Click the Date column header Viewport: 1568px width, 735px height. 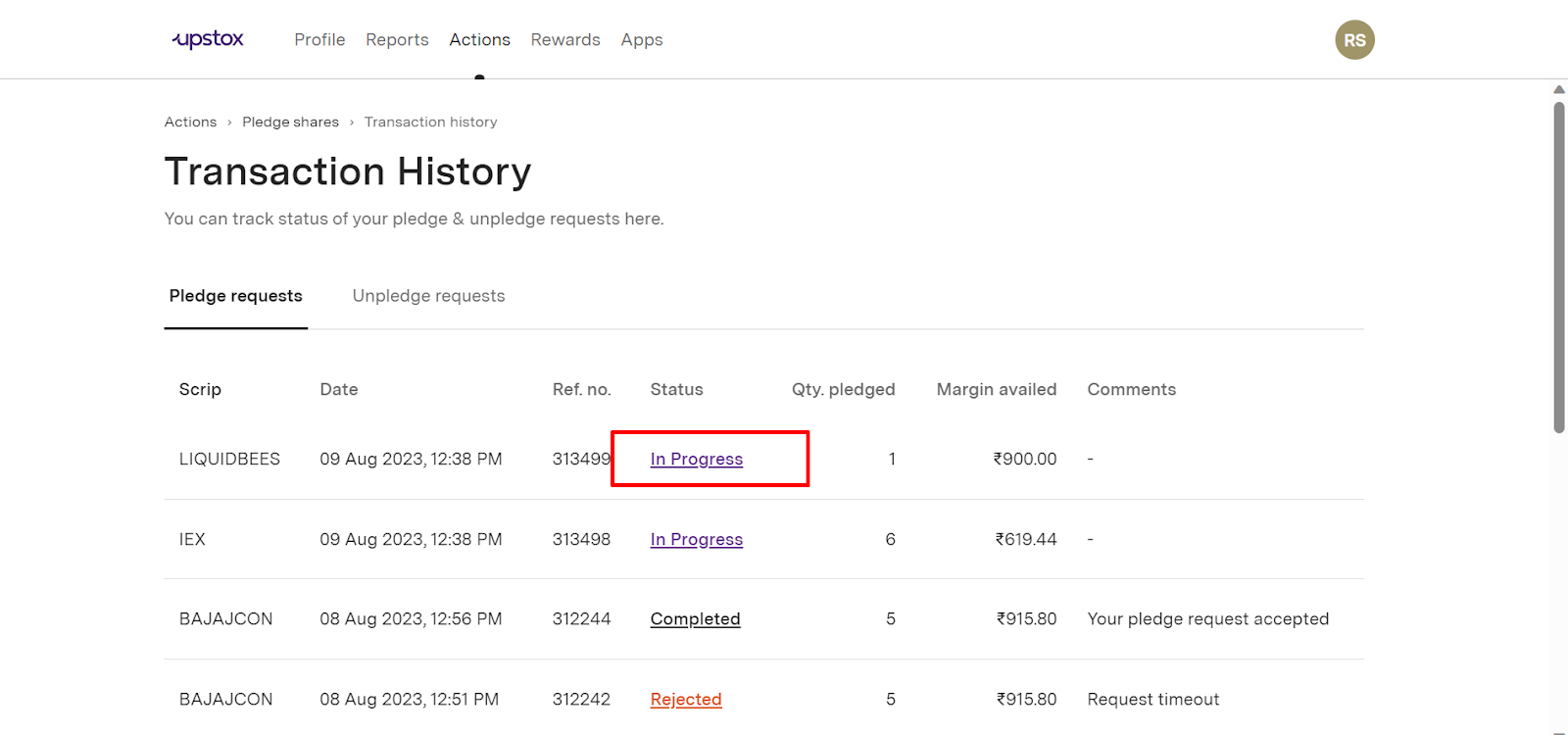click(339, 389)
